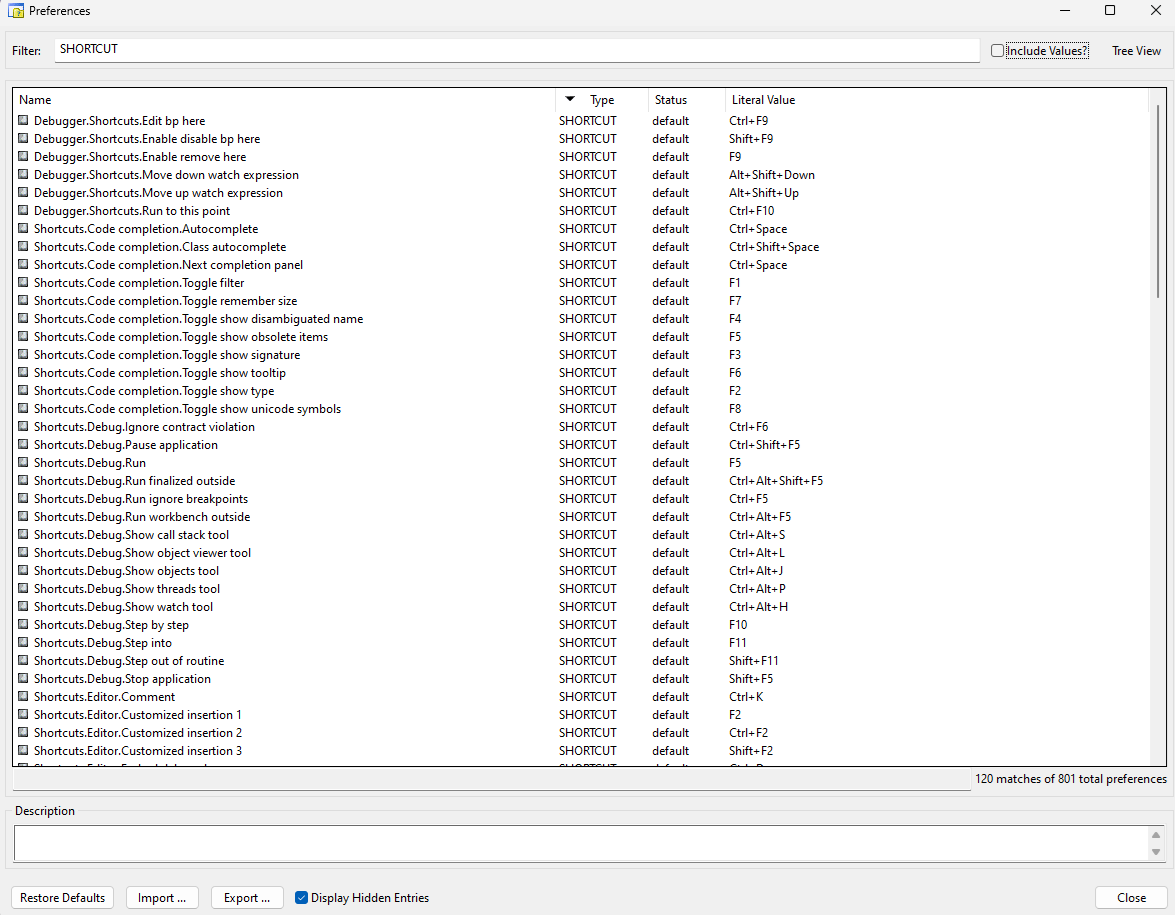Viewport: 1175px width, 915px height.
Task: Click icon beside Shortcuts.Debug.Show watch tool
Action: [x=24, y=607]
